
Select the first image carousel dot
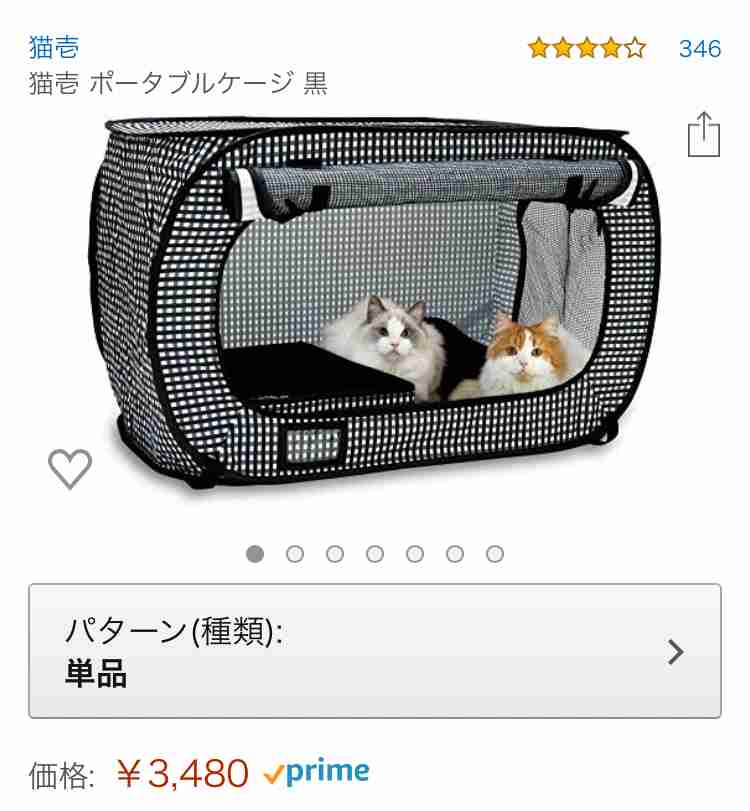(x=254, y=554)
